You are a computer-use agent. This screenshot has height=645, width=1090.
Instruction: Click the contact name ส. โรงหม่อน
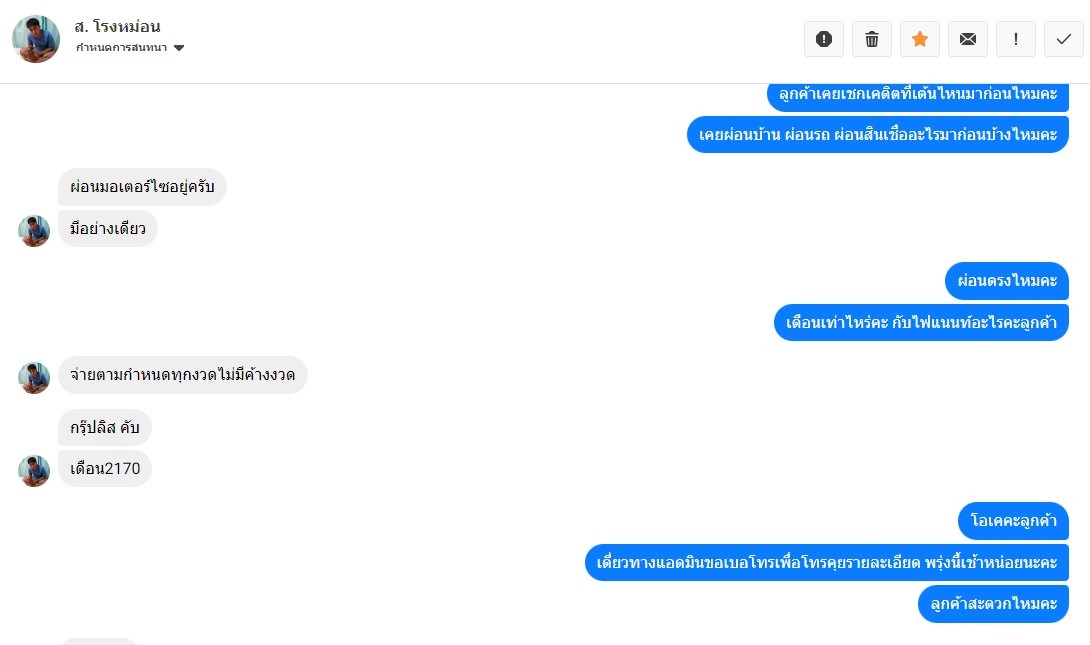coord(117,26)
